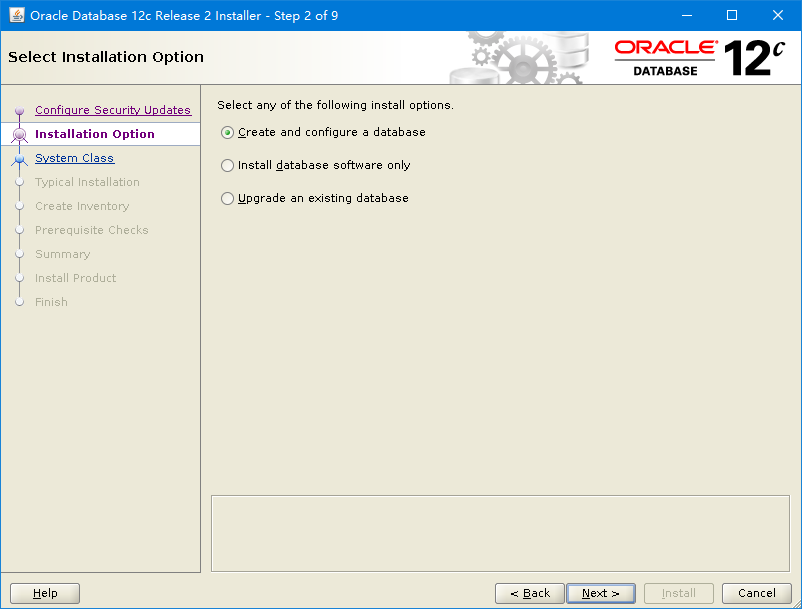Click the Typical Installation step label
Image resolution: width=802 pixels, height=609 pixels.
[87, 182]
